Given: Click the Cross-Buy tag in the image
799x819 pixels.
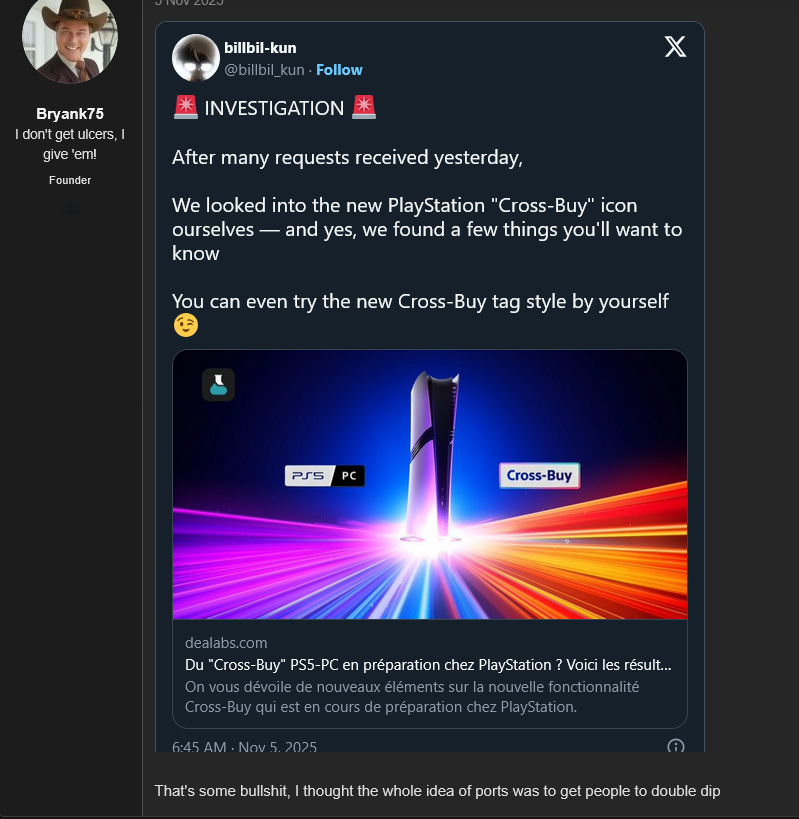Looking at the screenshot, I should click(539, 476).
